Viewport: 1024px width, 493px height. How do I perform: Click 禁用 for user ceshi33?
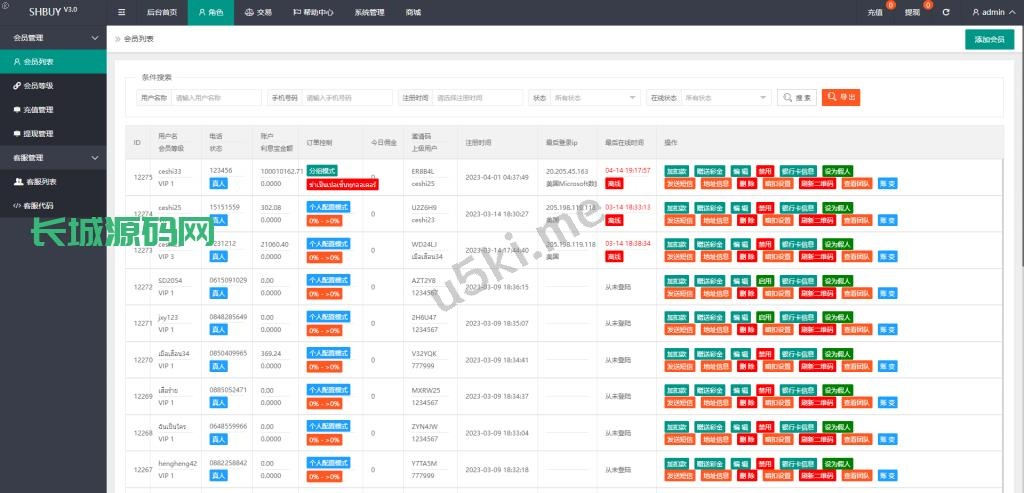pos(764,171)
